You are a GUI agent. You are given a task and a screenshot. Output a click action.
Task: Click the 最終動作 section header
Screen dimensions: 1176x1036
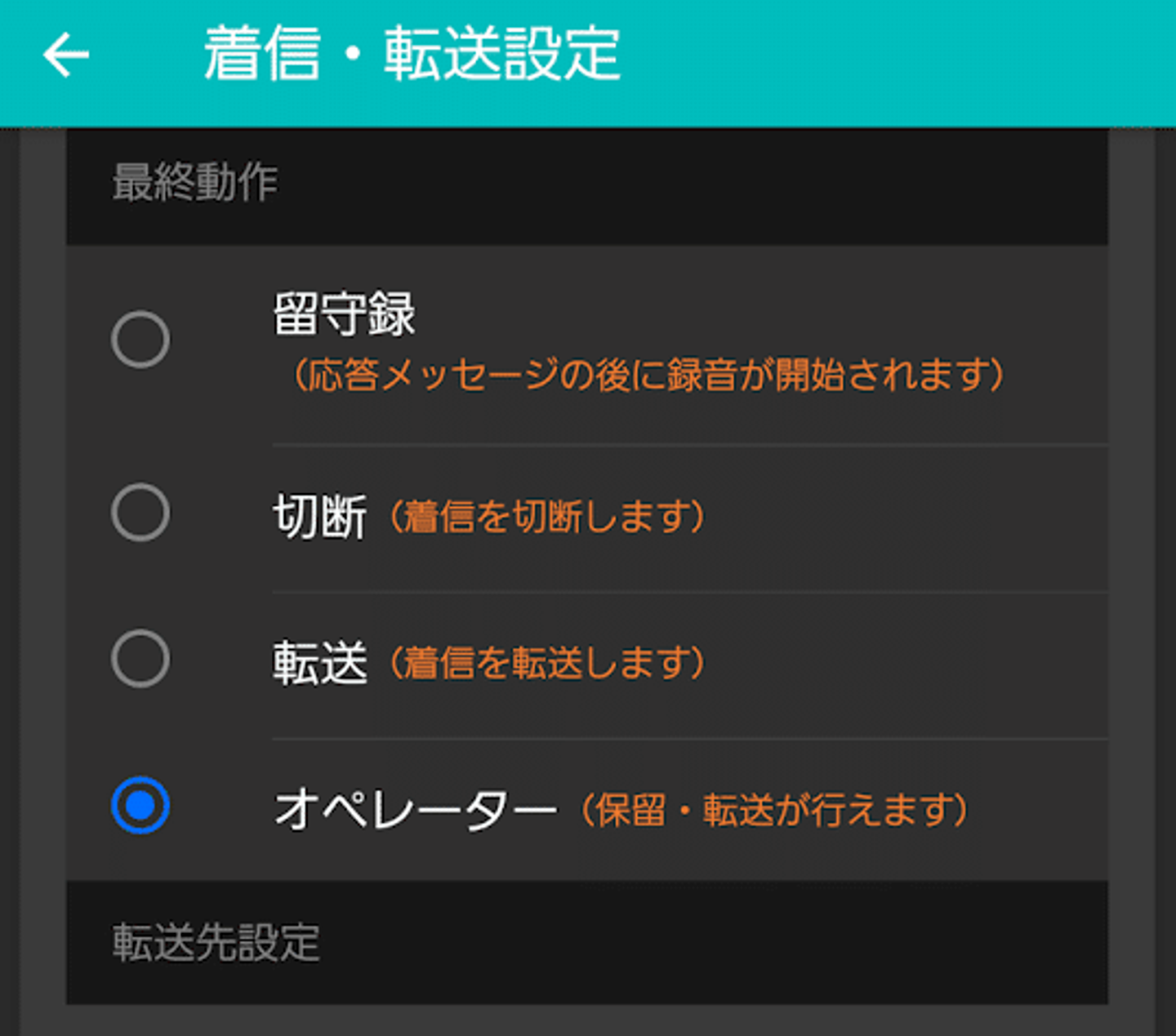click(195, 182)
